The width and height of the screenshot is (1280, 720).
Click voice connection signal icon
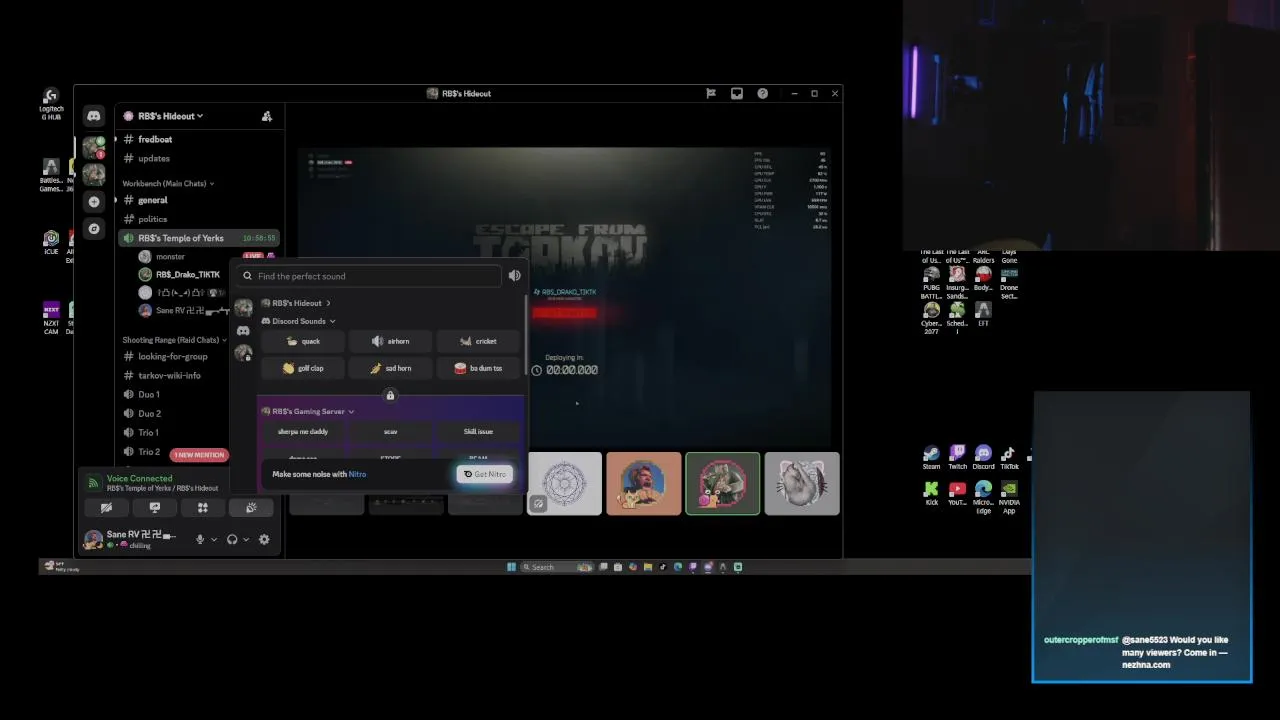coord(93,483)
